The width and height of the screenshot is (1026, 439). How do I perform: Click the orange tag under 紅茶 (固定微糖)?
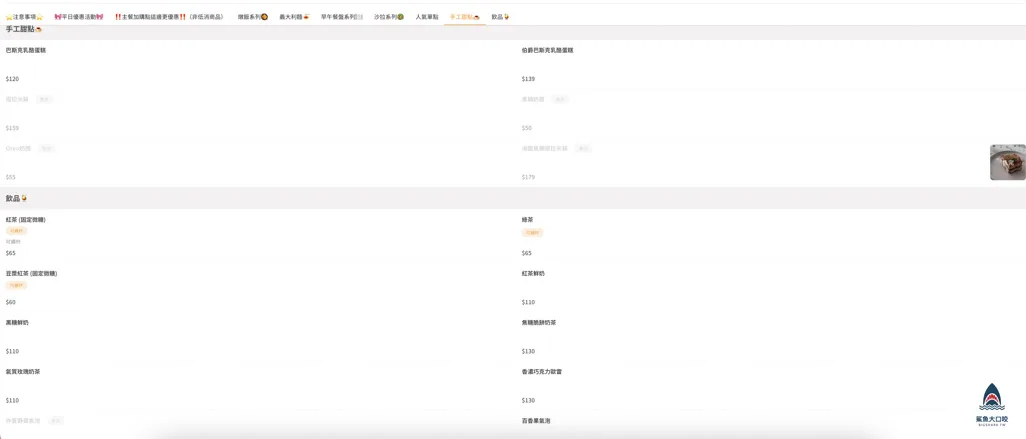pyautogui.click(x=16, y=231)
